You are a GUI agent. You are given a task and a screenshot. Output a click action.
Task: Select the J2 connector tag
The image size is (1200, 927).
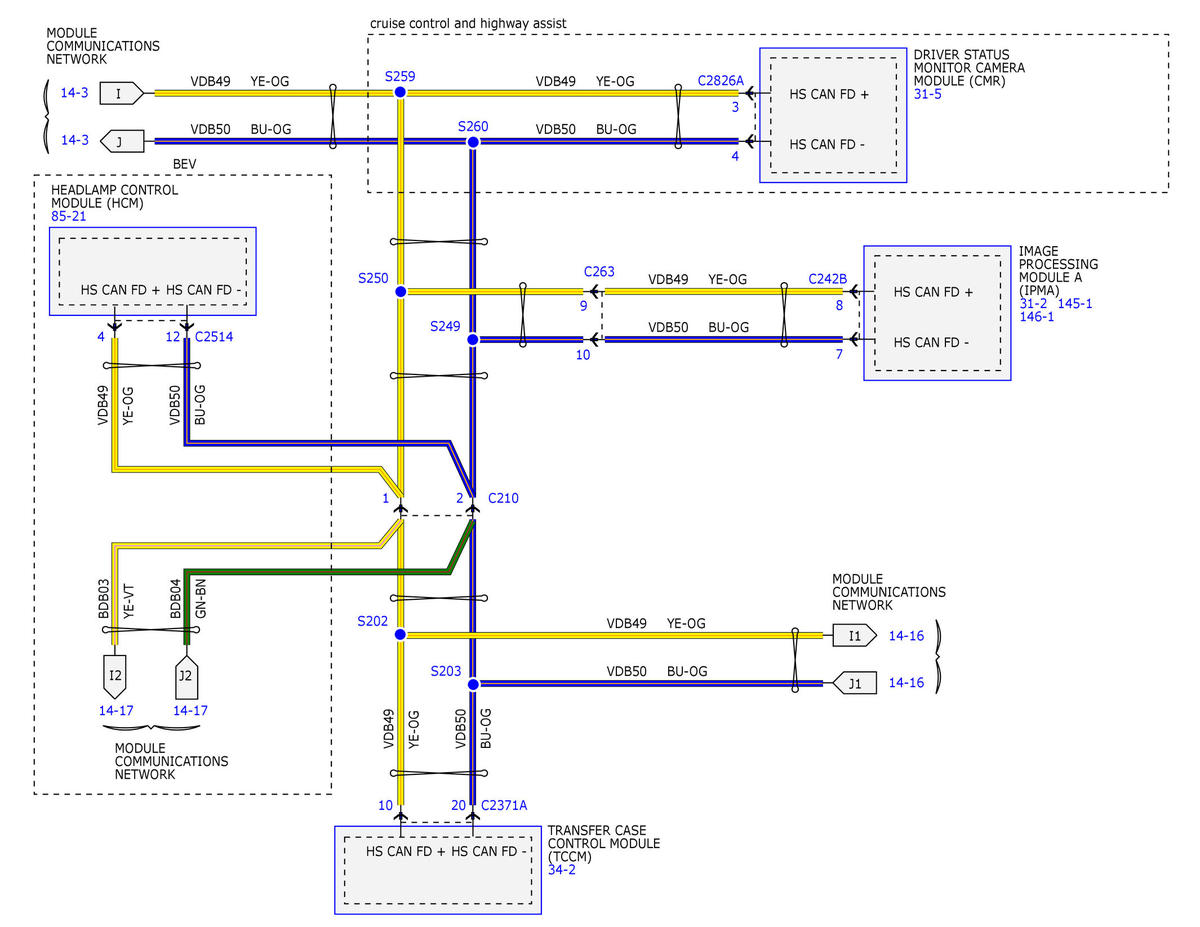click(186, 676)
